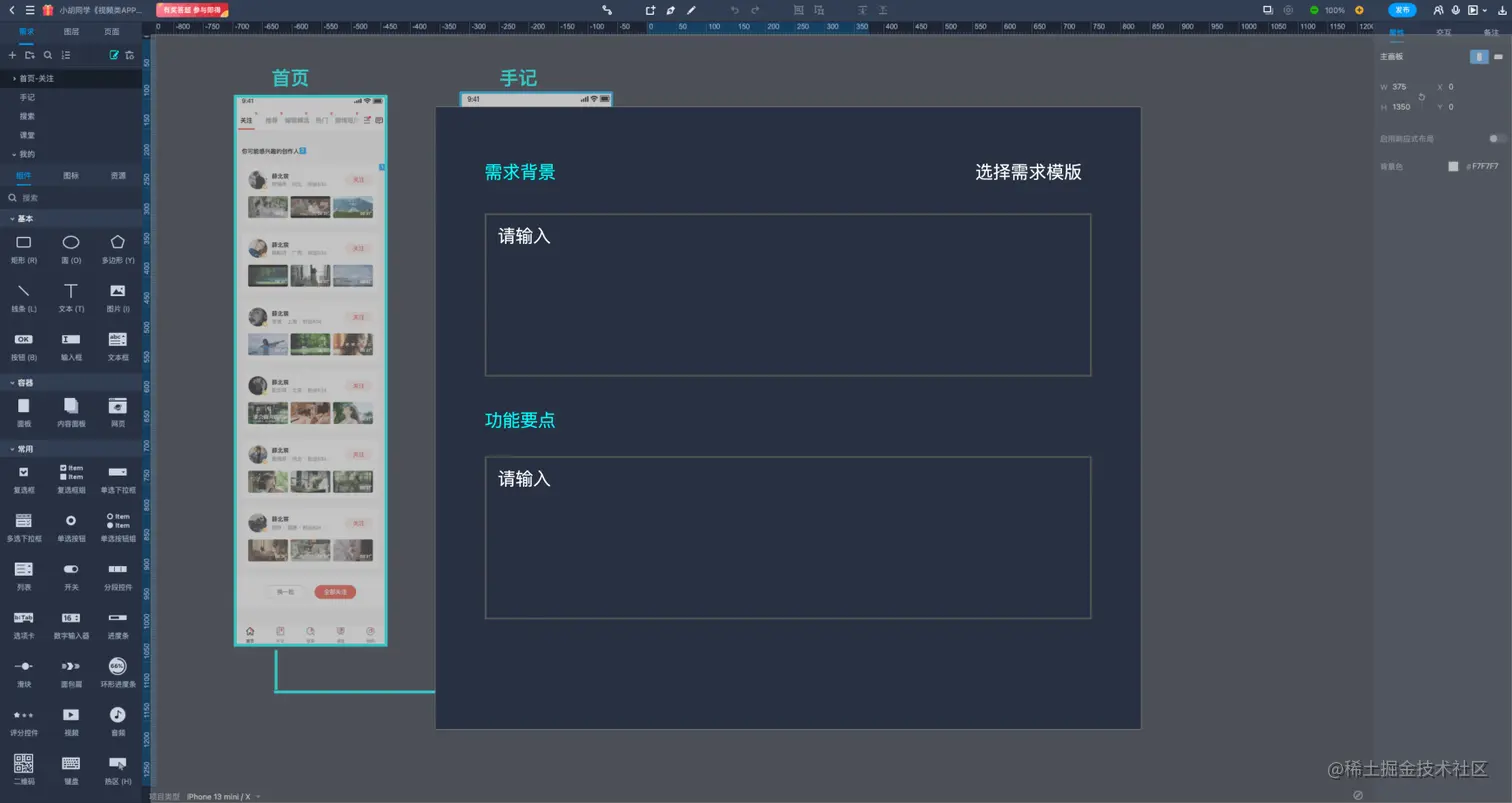Click the microphone icon in top bar
Image resolution: width=1512 pixels, height=803 pixels.
click(1456, 10)
